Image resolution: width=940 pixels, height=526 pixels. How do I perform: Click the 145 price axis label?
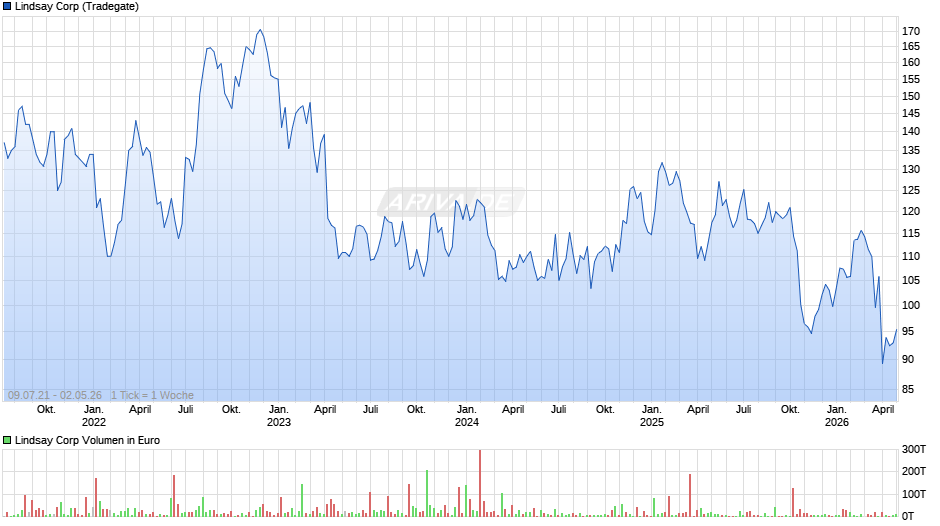[911, 113]
